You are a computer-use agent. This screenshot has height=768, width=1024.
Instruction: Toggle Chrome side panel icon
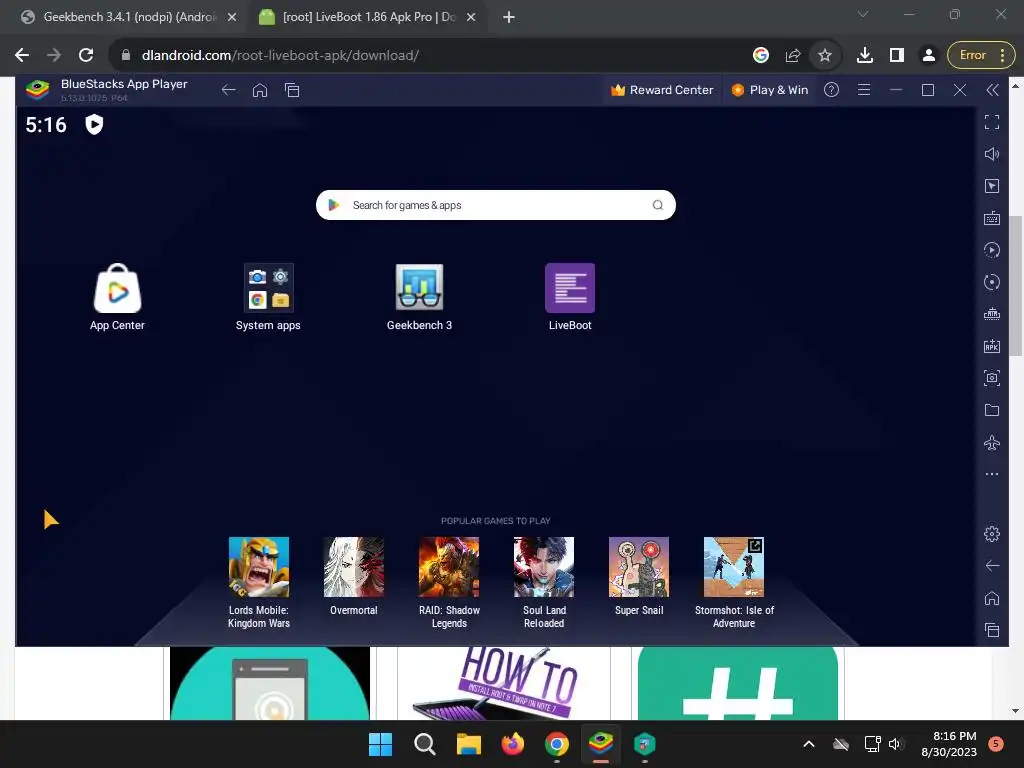click(x=897, y=56)
